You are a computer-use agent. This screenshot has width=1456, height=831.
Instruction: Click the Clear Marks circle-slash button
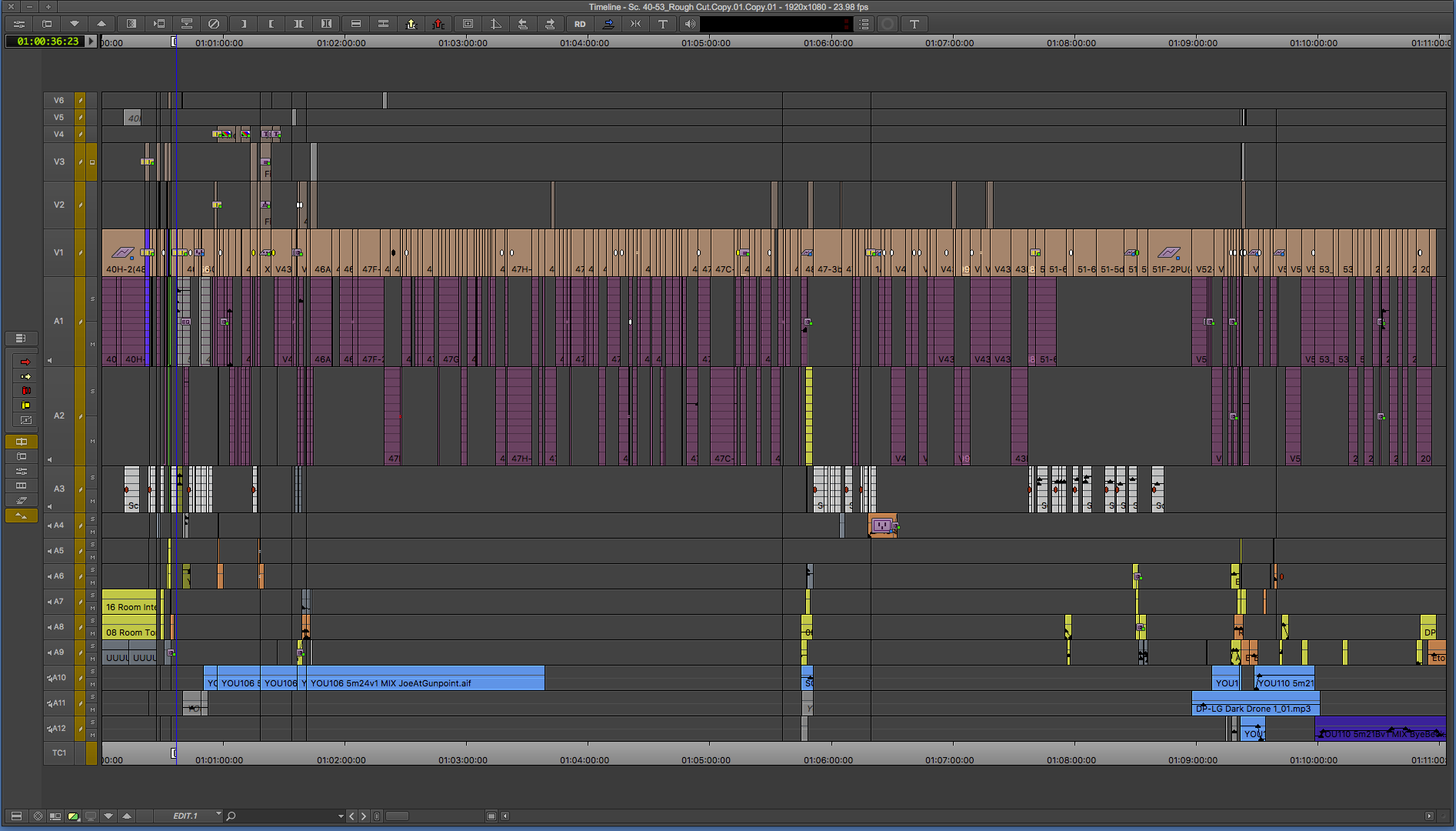coord(214,24)
